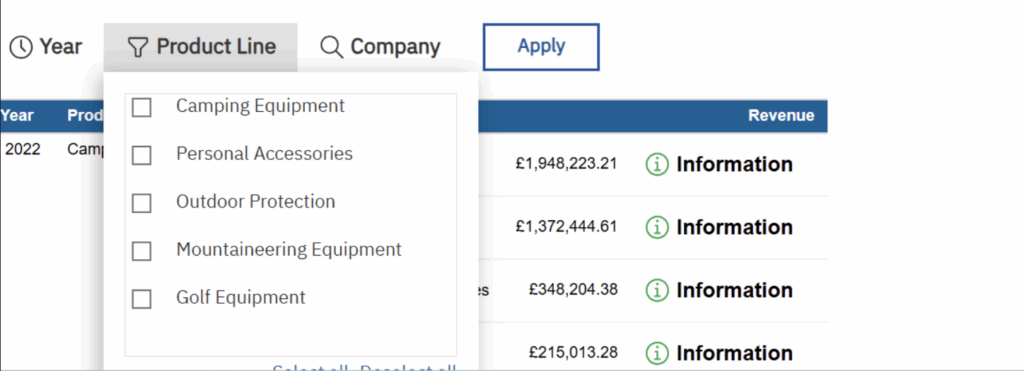The height and width of the screenshot is (371, 1024).
Task: Collapse the Product Line filter dropdown
Action: click(200, 47)
